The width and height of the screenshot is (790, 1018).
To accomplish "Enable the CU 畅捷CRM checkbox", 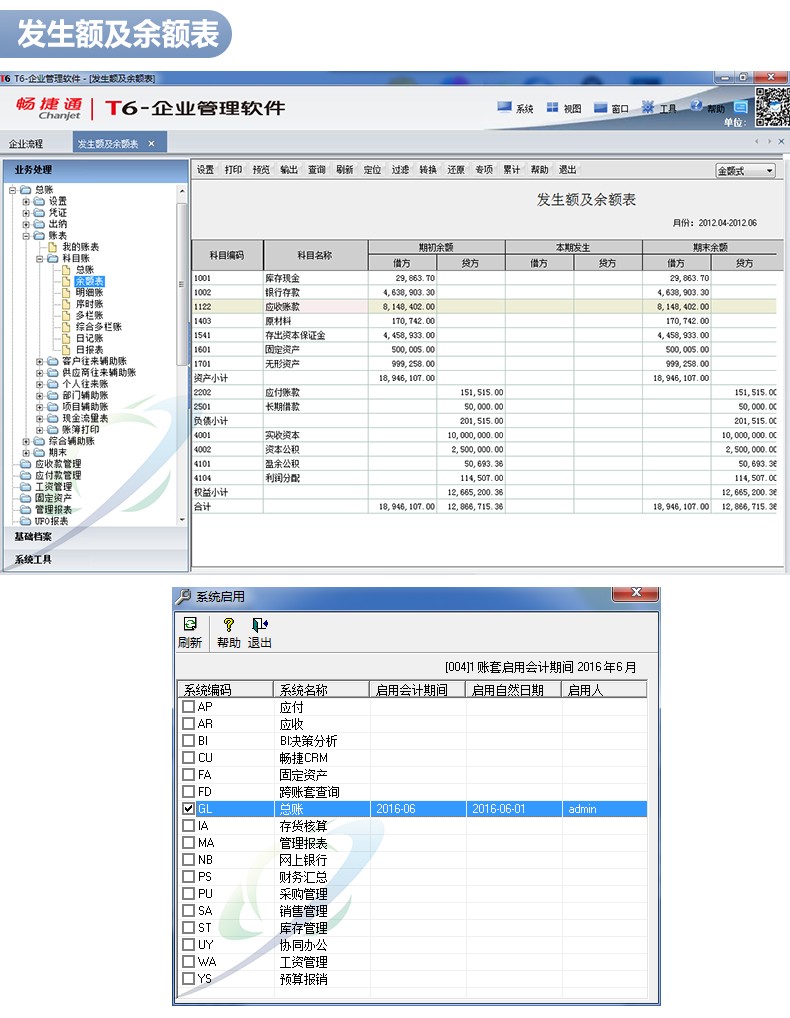I will 188,757.
